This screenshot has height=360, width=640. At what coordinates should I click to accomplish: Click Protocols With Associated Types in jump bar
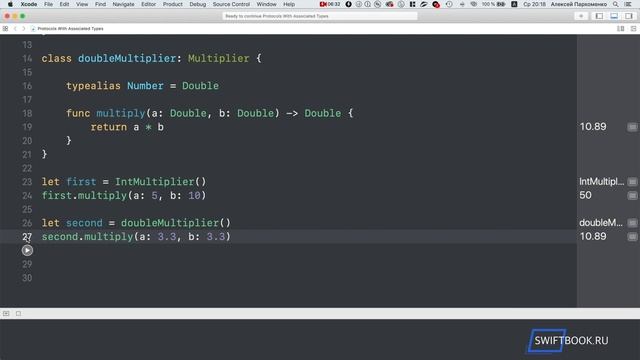tap(70, 29)
